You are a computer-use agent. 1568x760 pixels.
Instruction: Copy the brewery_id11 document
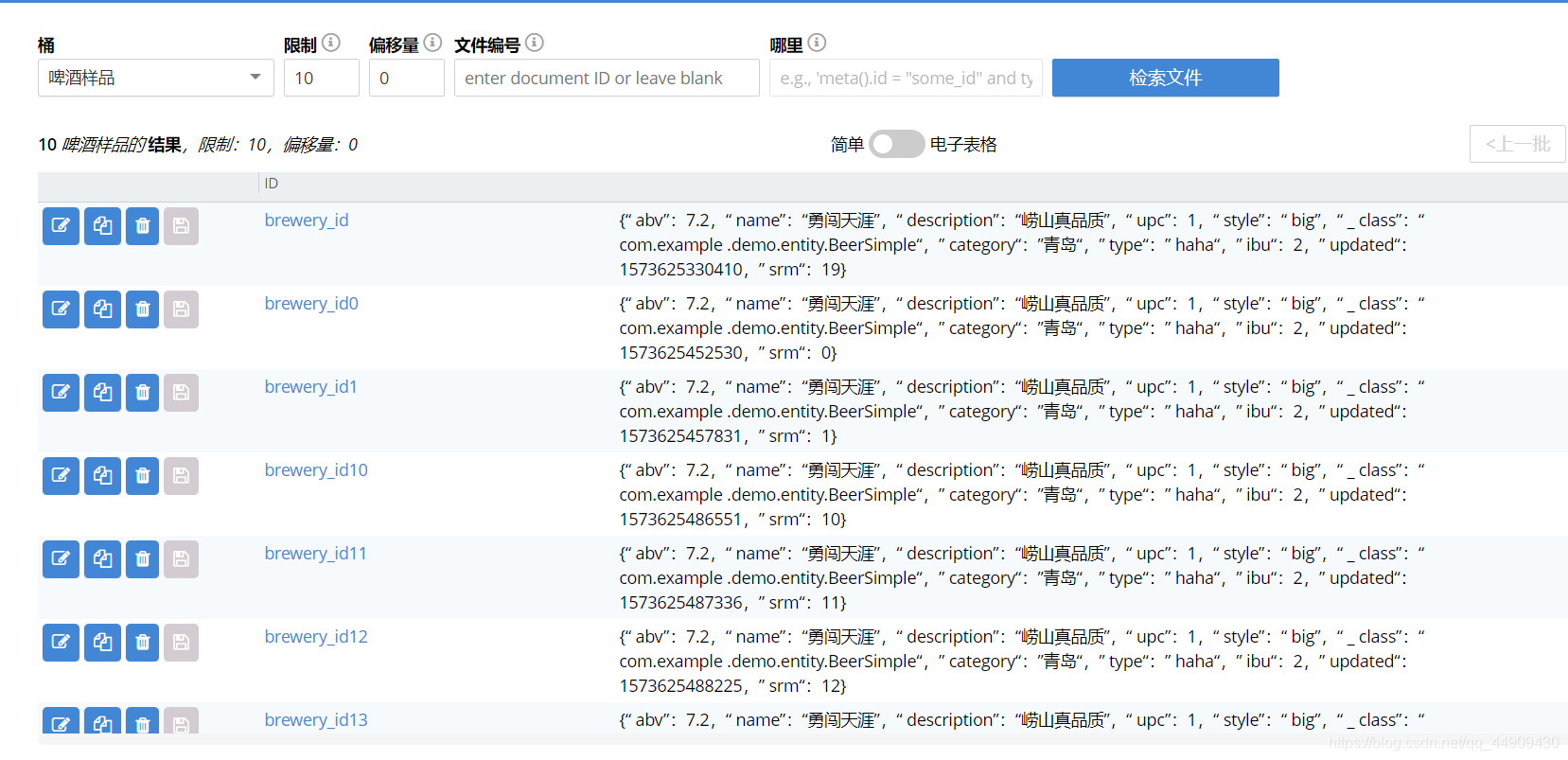[102, 559]
